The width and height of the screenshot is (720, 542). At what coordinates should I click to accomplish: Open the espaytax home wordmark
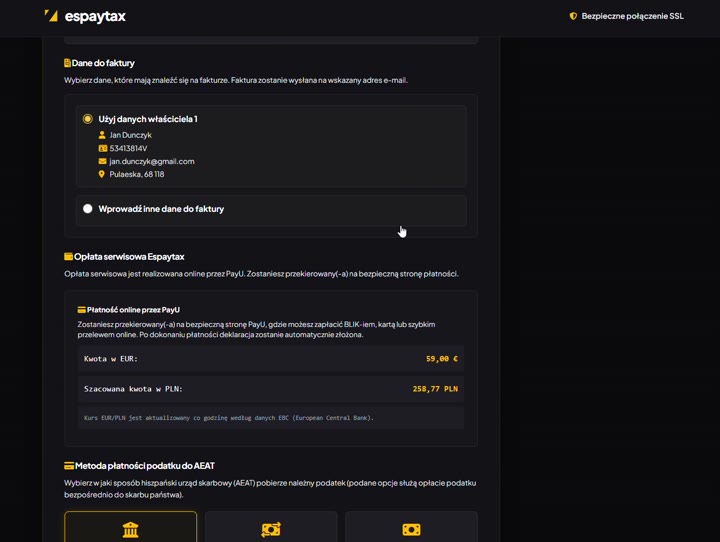[x=95, y=17]
